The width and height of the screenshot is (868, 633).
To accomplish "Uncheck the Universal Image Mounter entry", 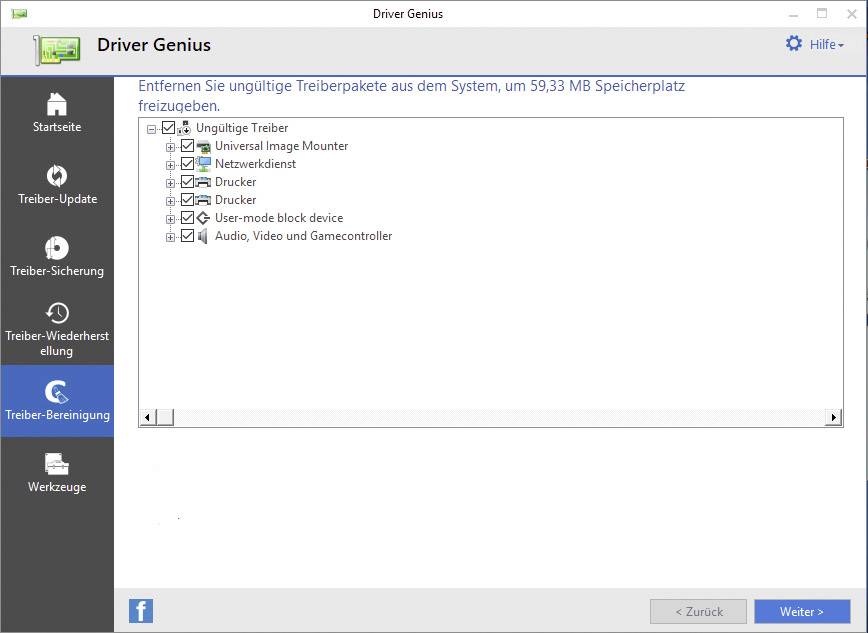I will pos(188,146).
